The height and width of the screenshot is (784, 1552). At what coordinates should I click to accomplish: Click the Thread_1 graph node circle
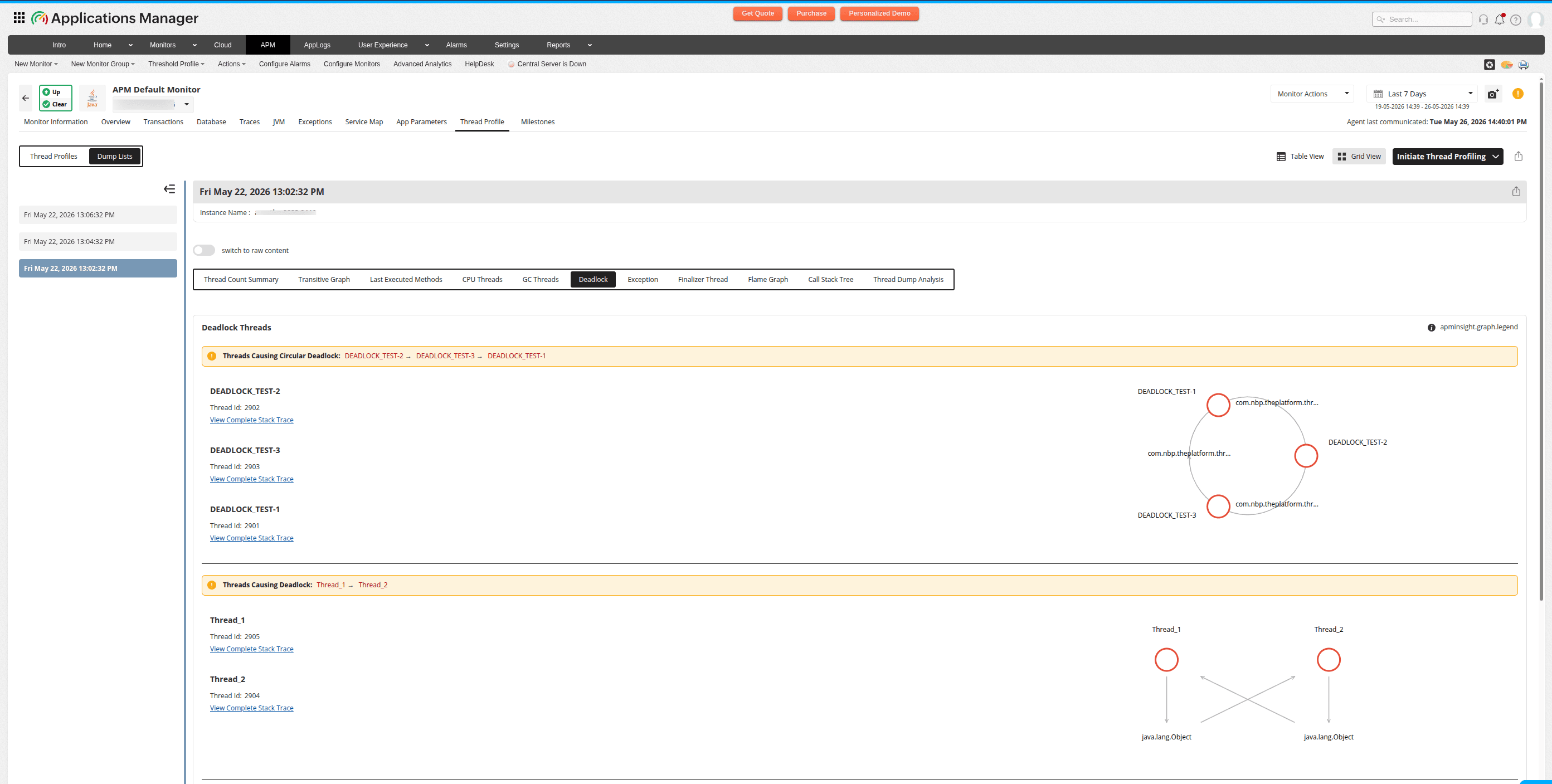(x=1166, y=659)
